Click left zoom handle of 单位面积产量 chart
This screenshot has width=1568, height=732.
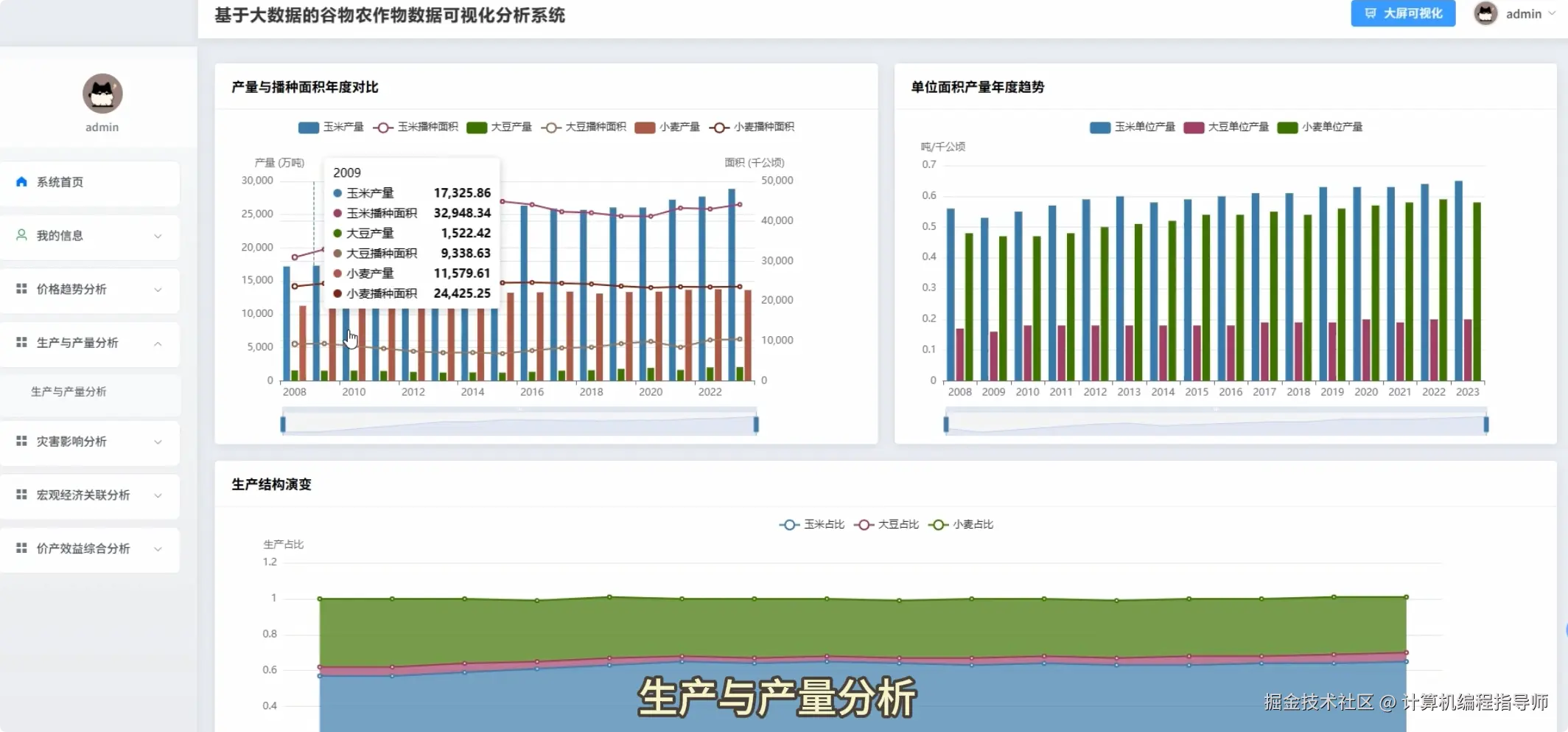946,424
